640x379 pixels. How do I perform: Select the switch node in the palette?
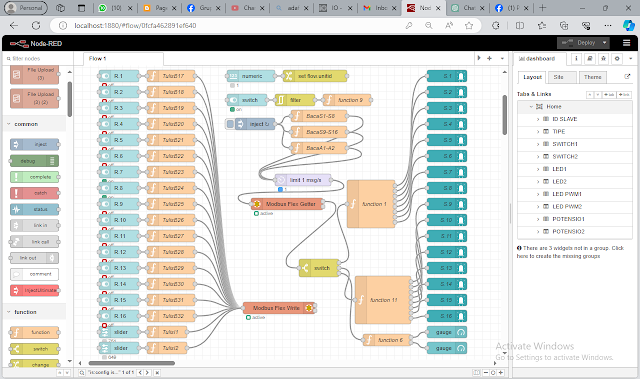pyautogui.click(x=35, y=349)
